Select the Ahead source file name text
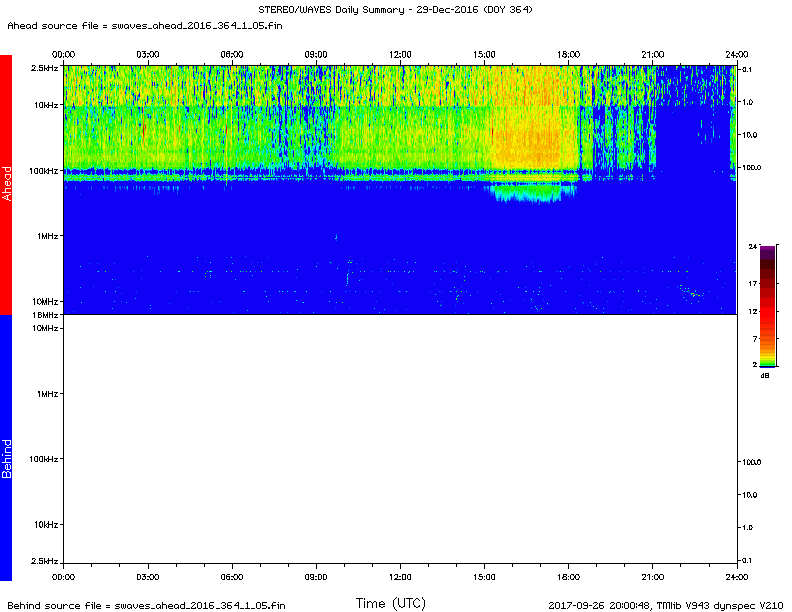The image size is (792, 612). [x=144, y=24]
